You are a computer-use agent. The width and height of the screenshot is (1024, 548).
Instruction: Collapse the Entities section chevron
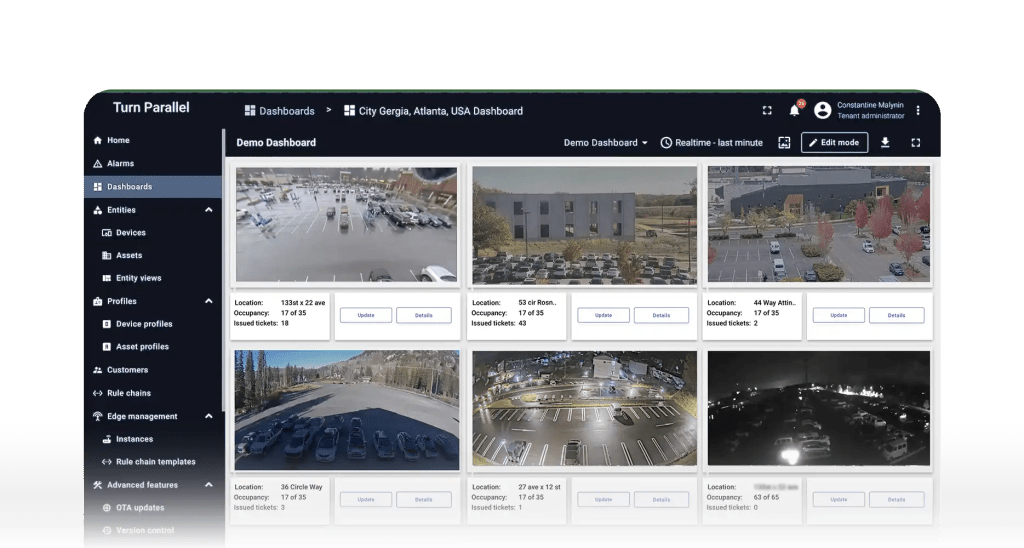click(209, 210)
